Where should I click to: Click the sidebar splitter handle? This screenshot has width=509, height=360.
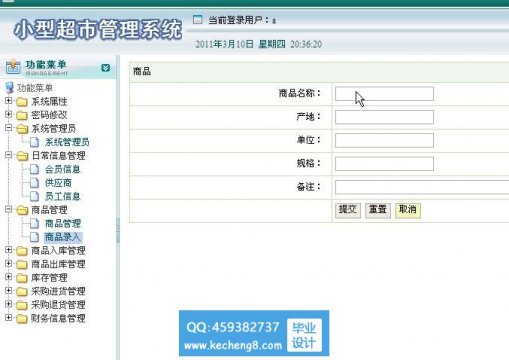pos(118,230)
